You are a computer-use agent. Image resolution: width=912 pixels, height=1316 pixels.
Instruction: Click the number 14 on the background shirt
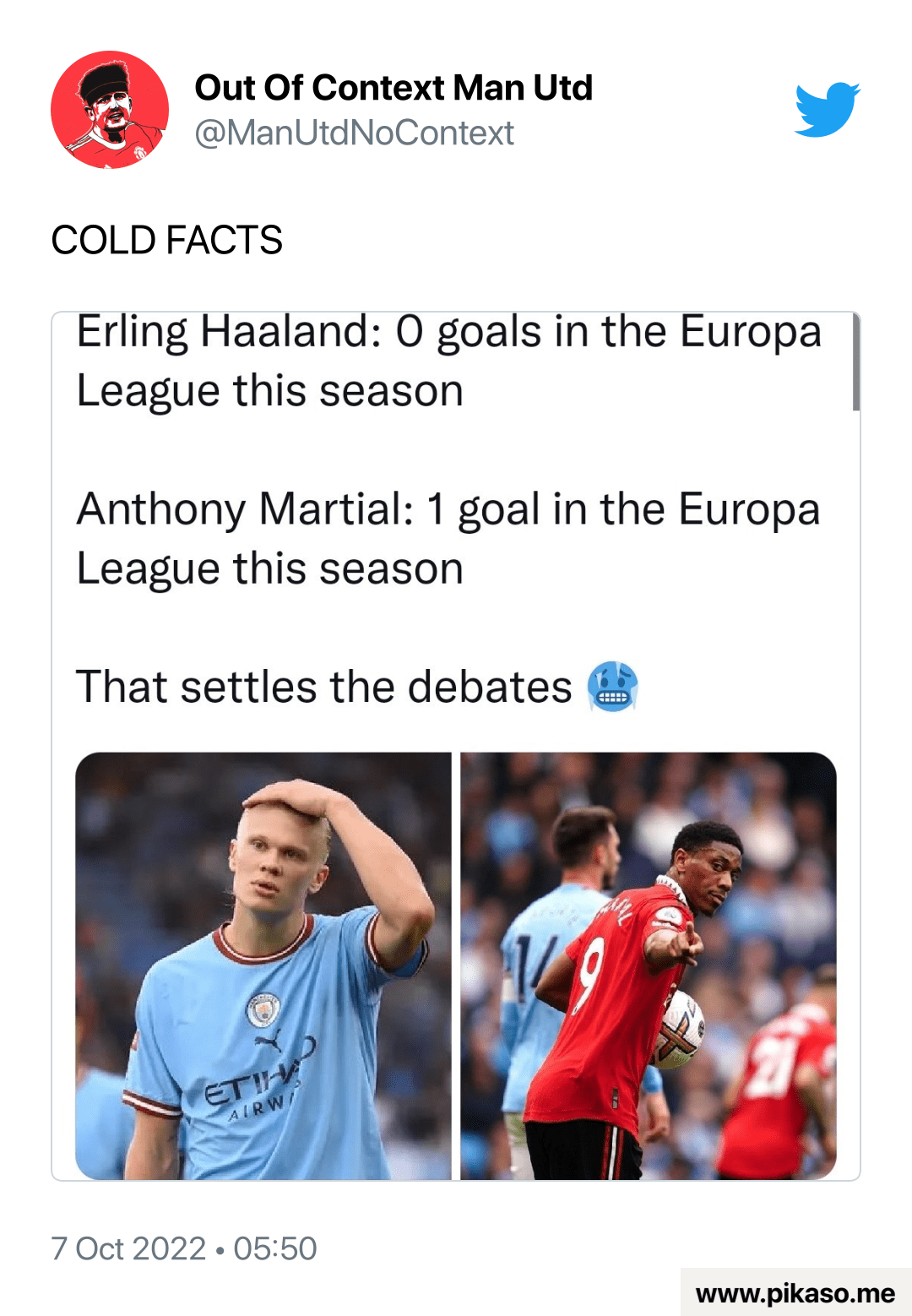click(x=533, y=964)
